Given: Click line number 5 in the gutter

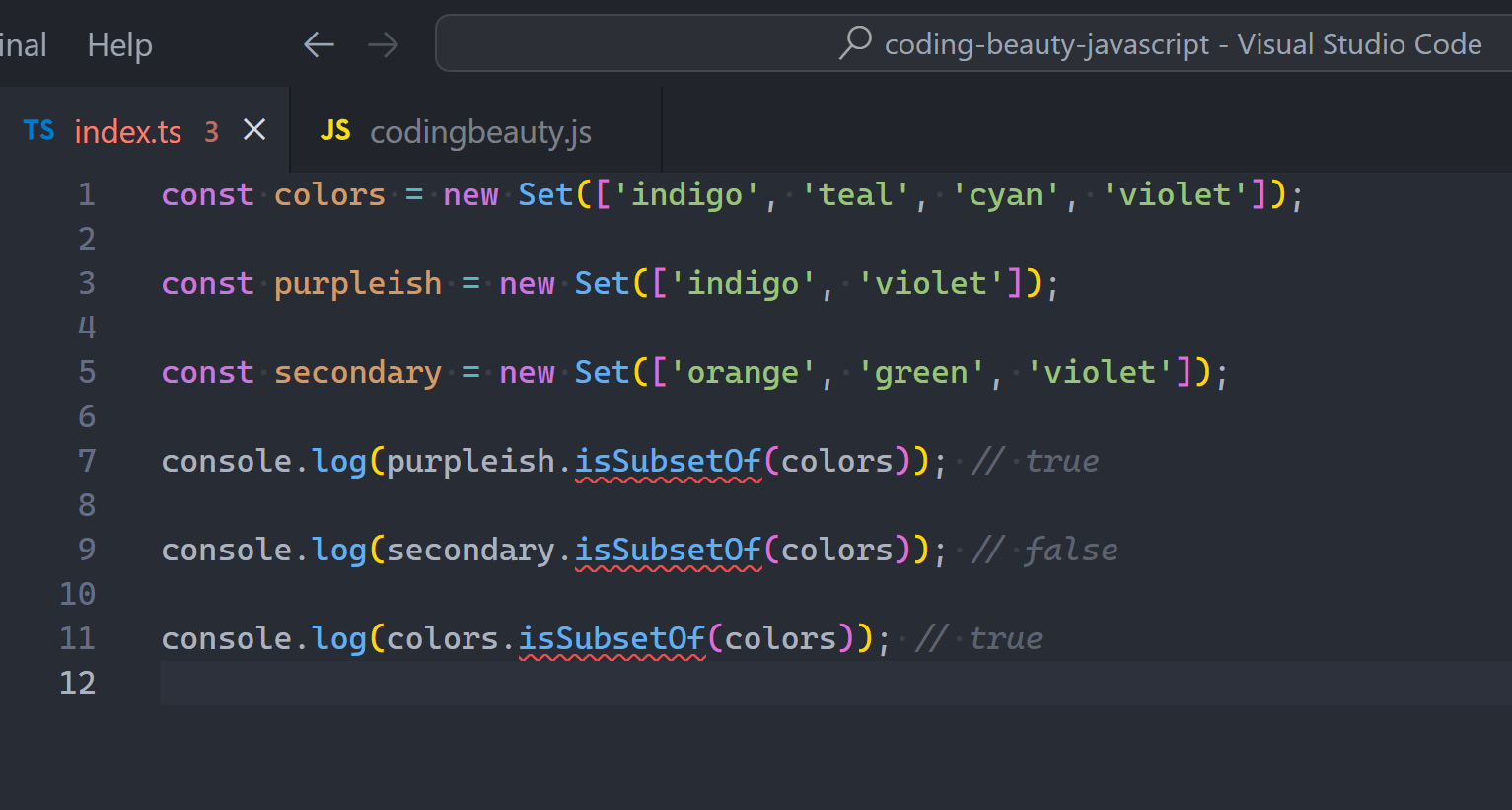Looking at the screenshot, I should coord(87,372).
